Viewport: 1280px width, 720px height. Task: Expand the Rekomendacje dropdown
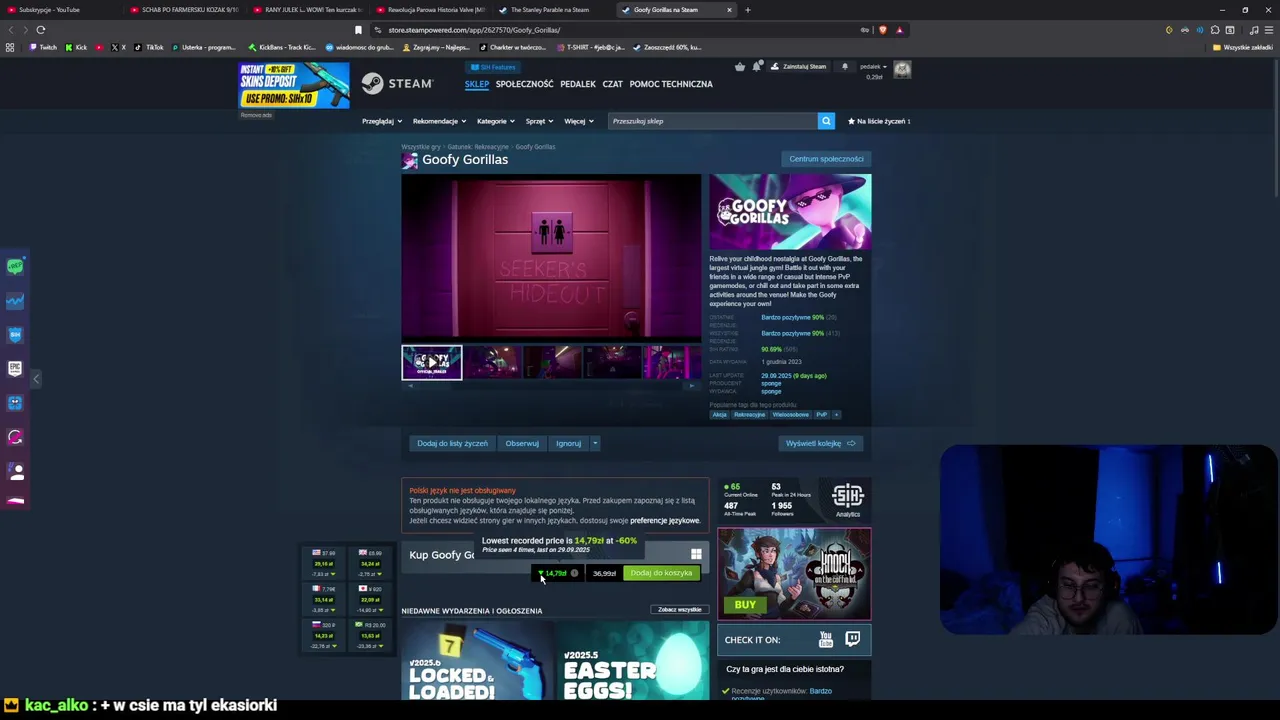pos(439,121)
